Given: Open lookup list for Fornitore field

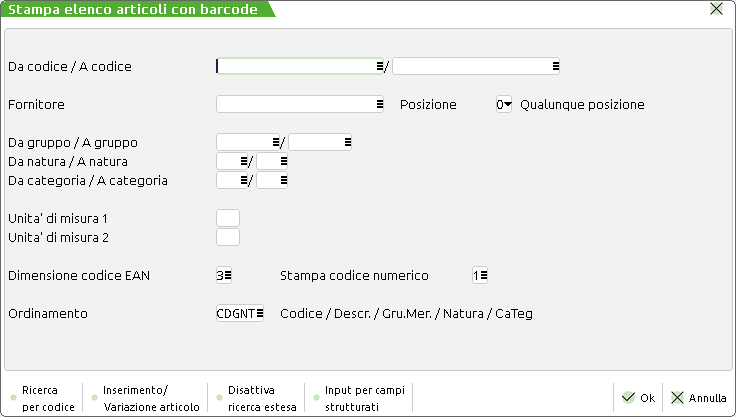Looking at the screenshot, I should coord(380,103).
